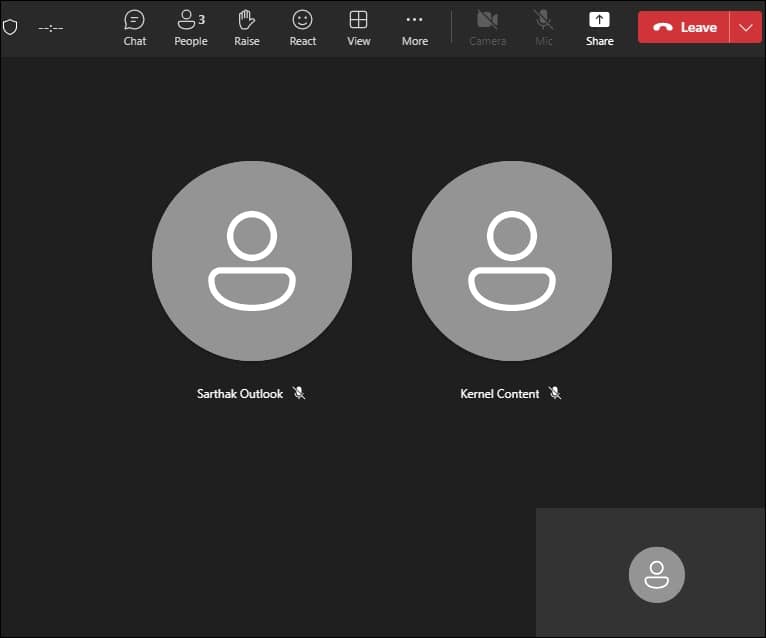Toggle the Camera on
This screenshot has width=766, height=638.
[x=487, y=28]
